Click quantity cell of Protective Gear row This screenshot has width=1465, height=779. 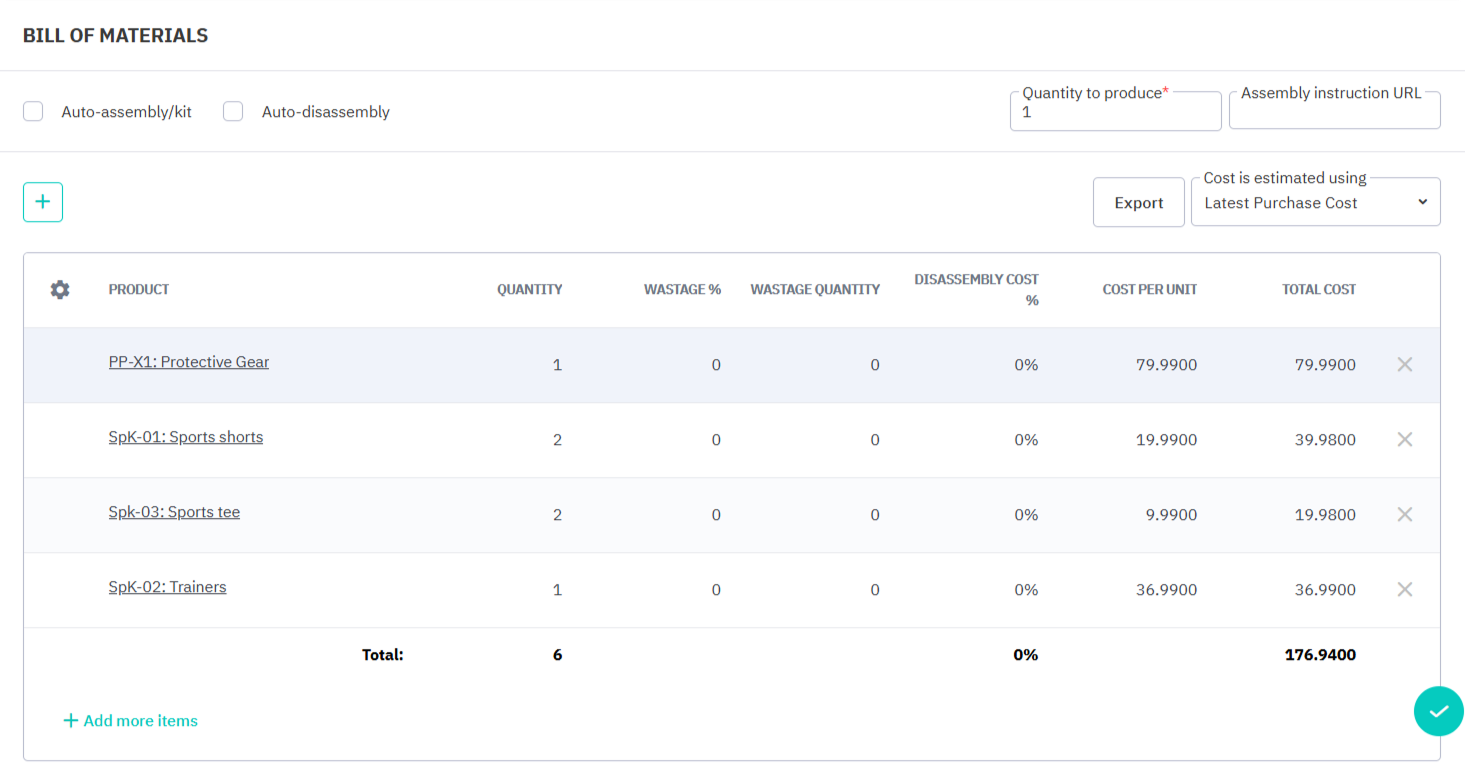point(557,366)
